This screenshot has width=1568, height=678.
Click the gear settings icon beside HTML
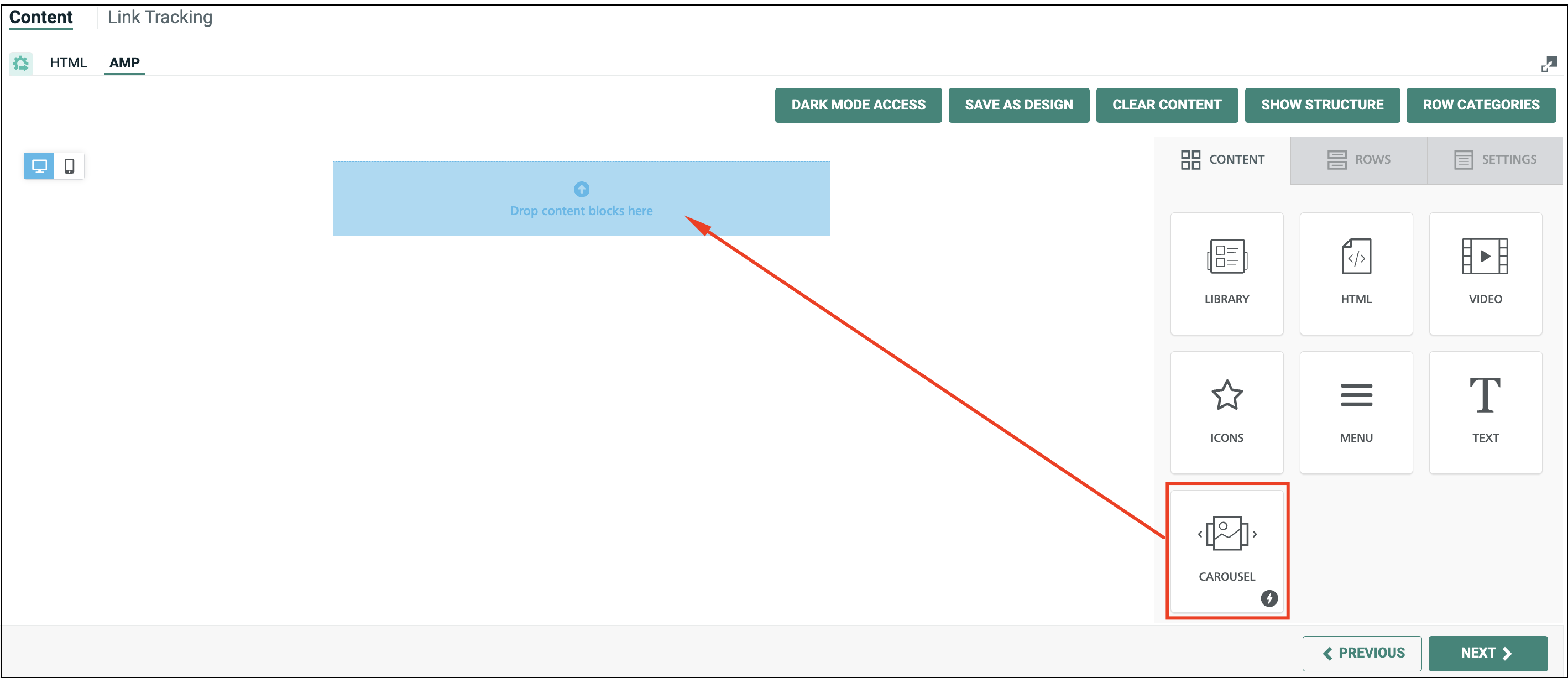[x=20, y=62]
